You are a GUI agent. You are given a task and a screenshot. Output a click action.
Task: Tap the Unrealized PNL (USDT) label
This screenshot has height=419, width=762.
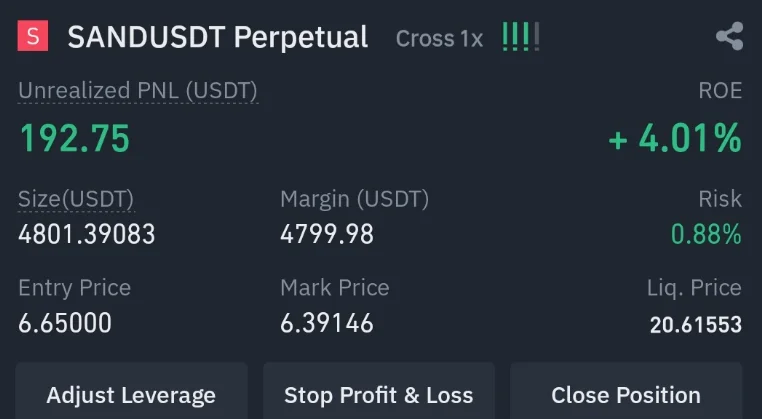pyautogui.click(x=138, y=91)
